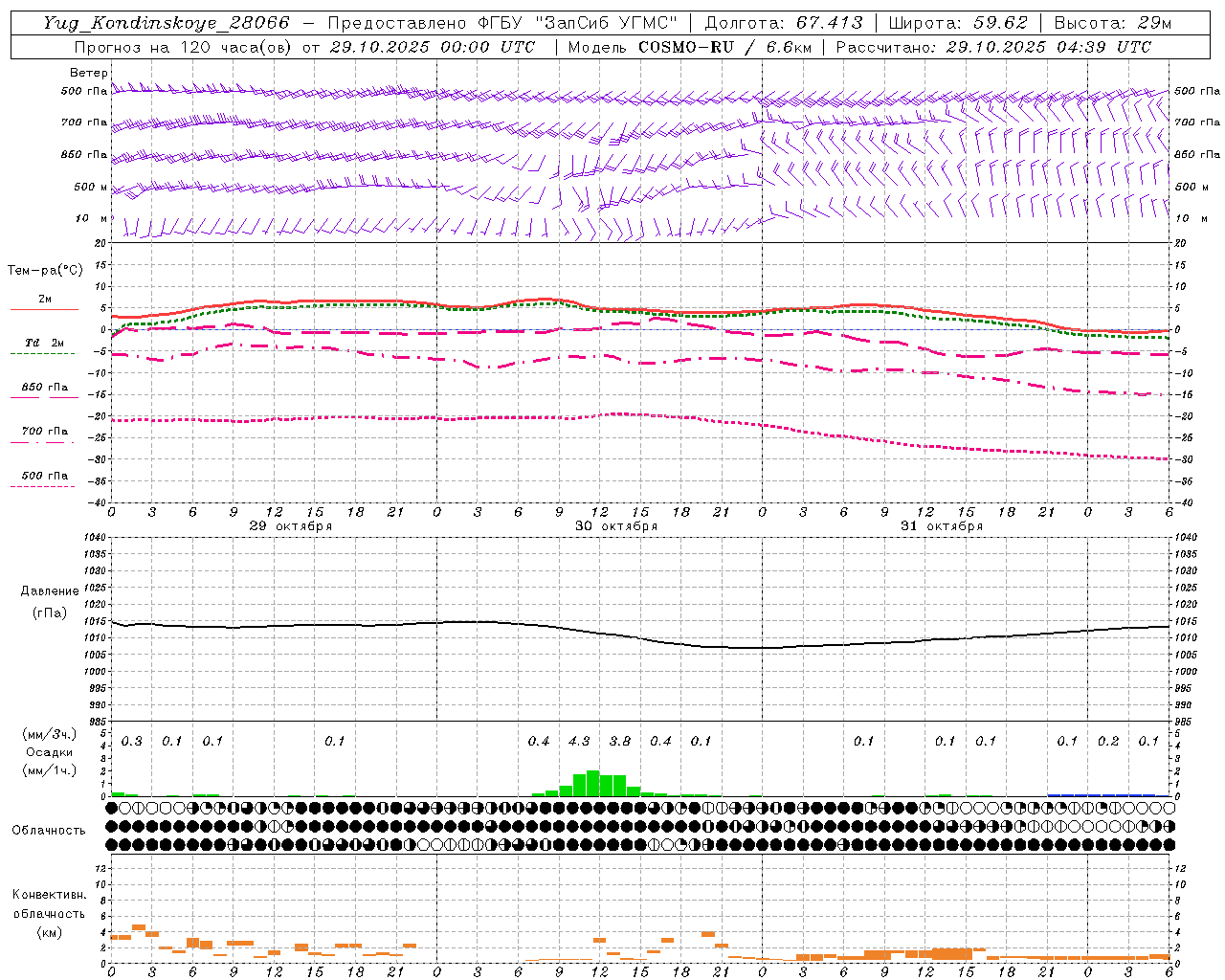Click the Высота: 29м value
Viewport: 1225px width, 980px height.
pos(1112,23)
